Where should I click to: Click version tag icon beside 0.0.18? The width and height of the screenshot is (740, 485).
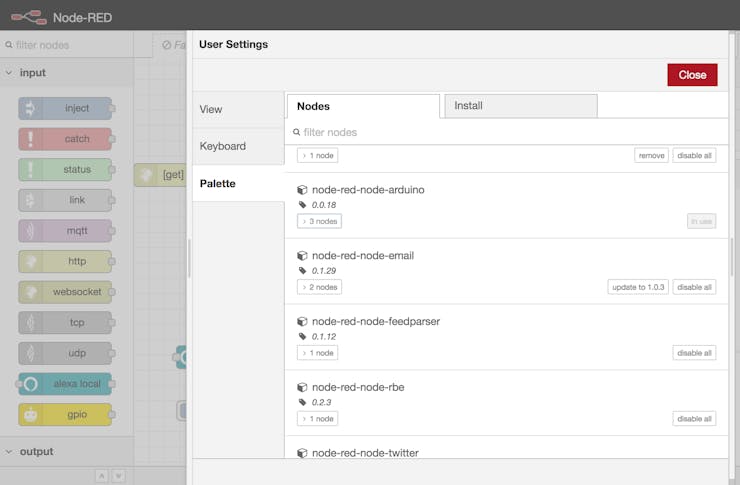(x=303, y=205)
